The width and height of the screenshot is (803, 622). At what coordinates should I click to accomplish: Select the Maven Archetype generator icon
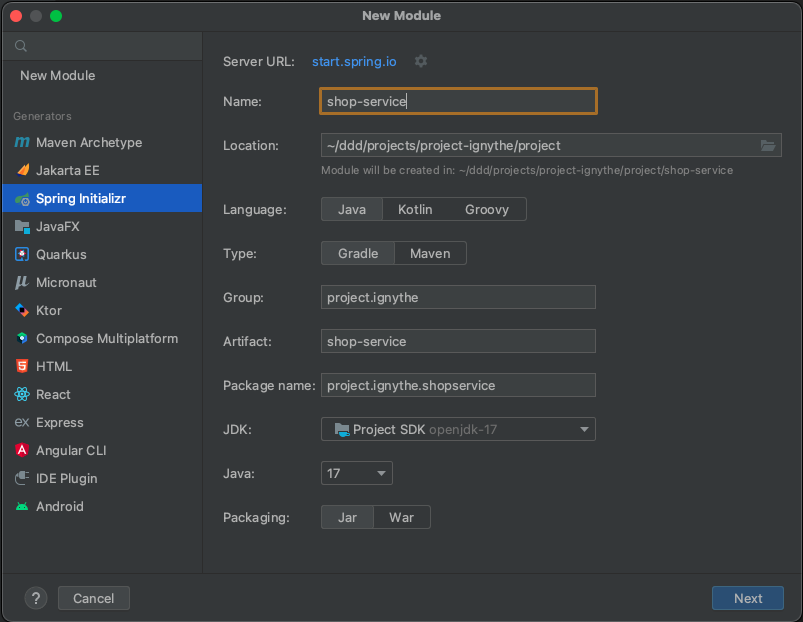point(22,142)
